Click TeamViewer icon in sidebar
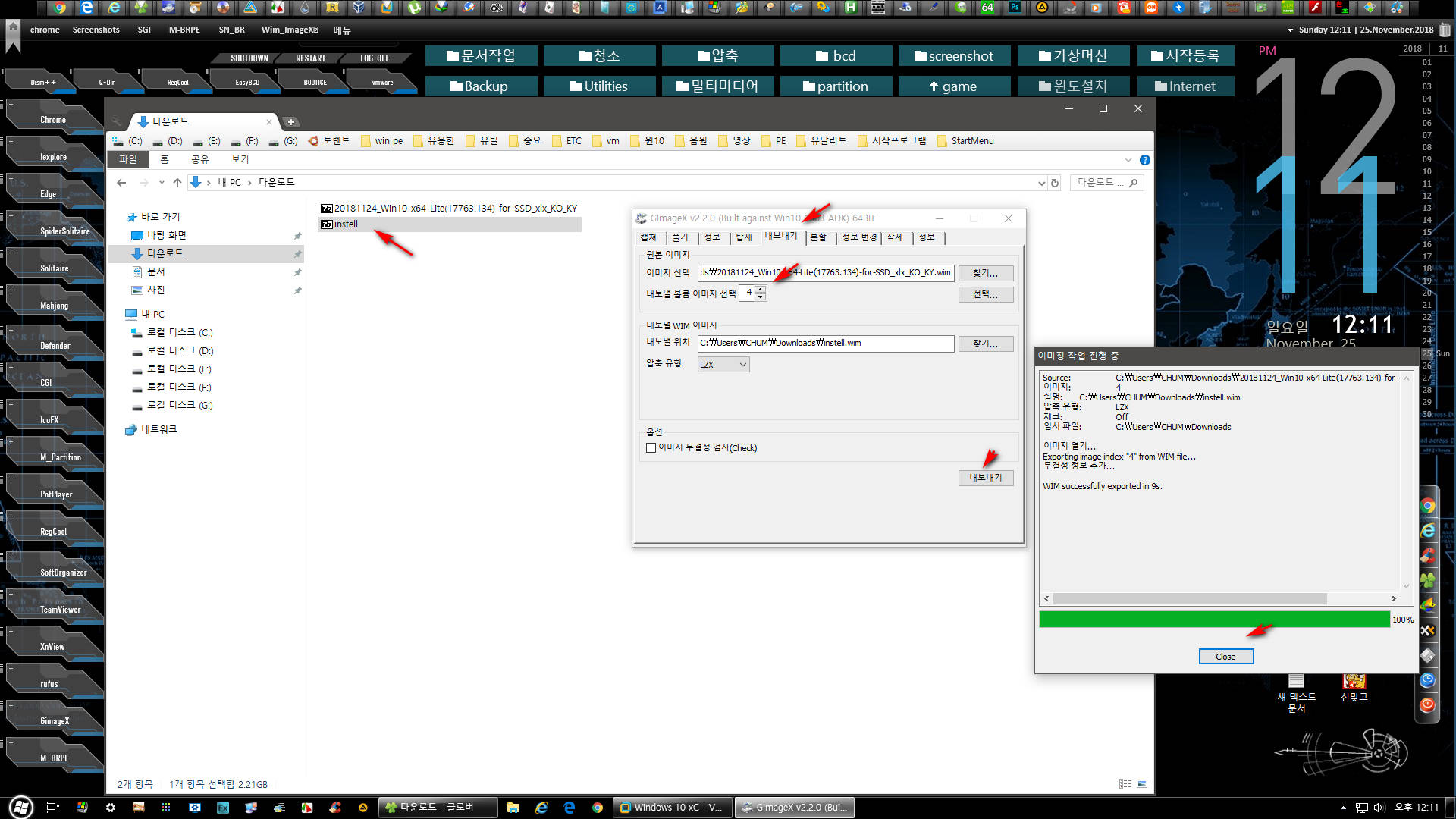 [x=60, y=608]
